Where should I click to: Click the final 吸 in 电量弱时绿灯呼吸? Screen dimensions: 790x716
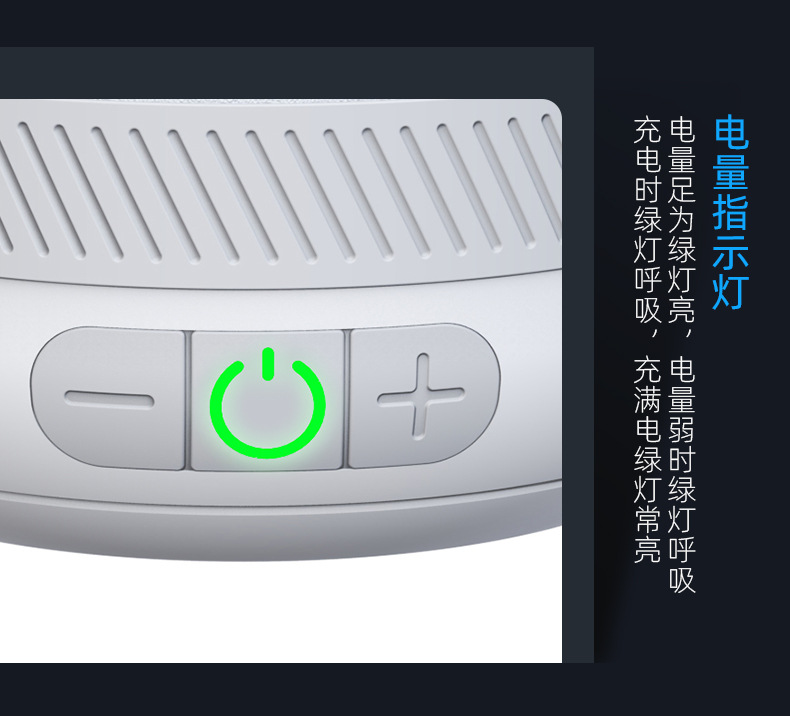682,579
